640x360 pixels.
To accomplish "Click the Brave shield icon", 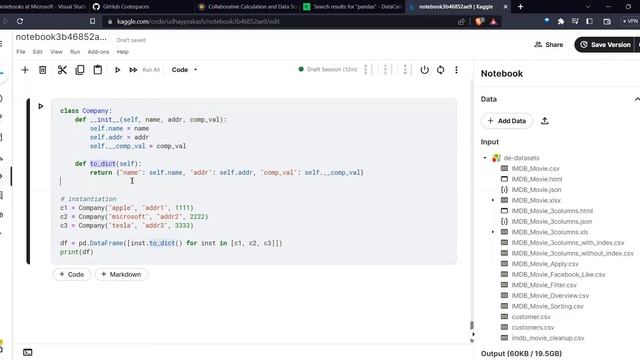I will [479, 21].
